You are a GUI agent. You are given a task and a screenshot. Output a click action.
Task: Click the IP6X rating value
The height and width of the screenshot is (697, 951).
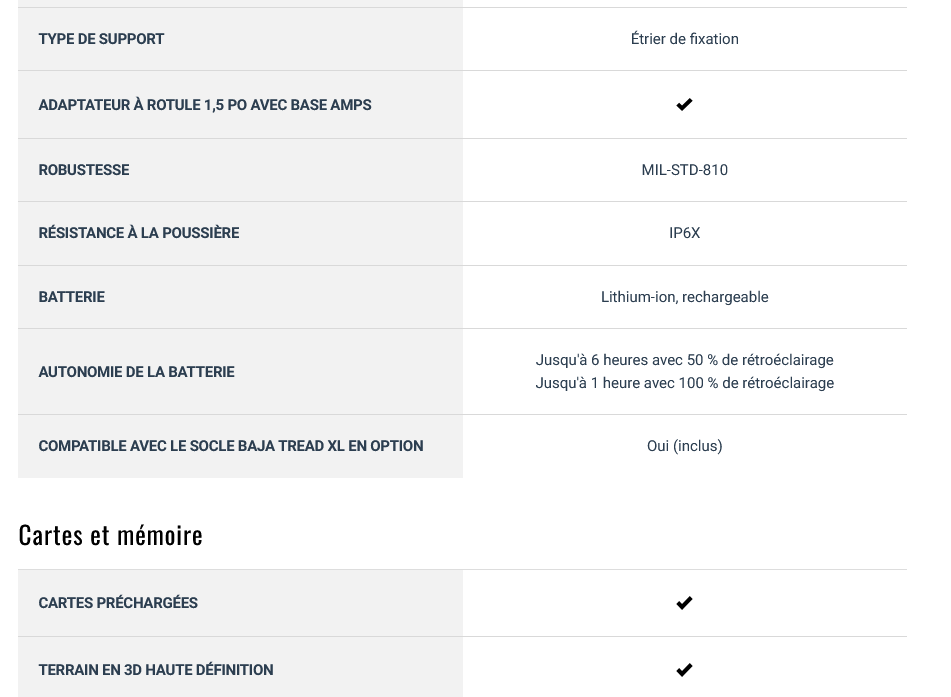pyautogui.click(x=684, y=233)
